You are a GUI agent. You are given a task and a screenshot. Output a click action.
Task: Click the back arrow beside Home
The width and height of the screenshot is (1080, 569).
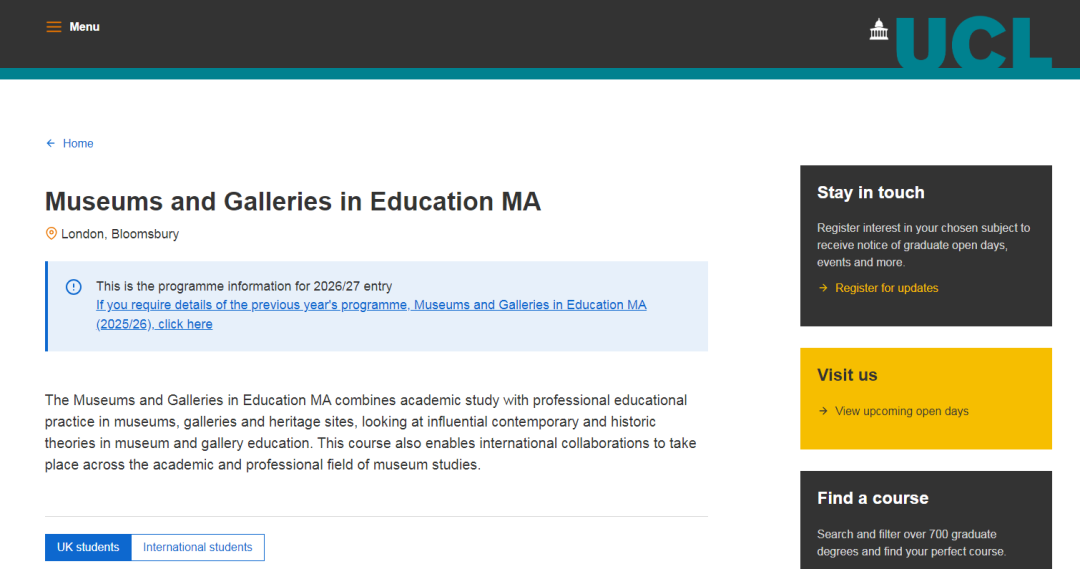point(51,144)
